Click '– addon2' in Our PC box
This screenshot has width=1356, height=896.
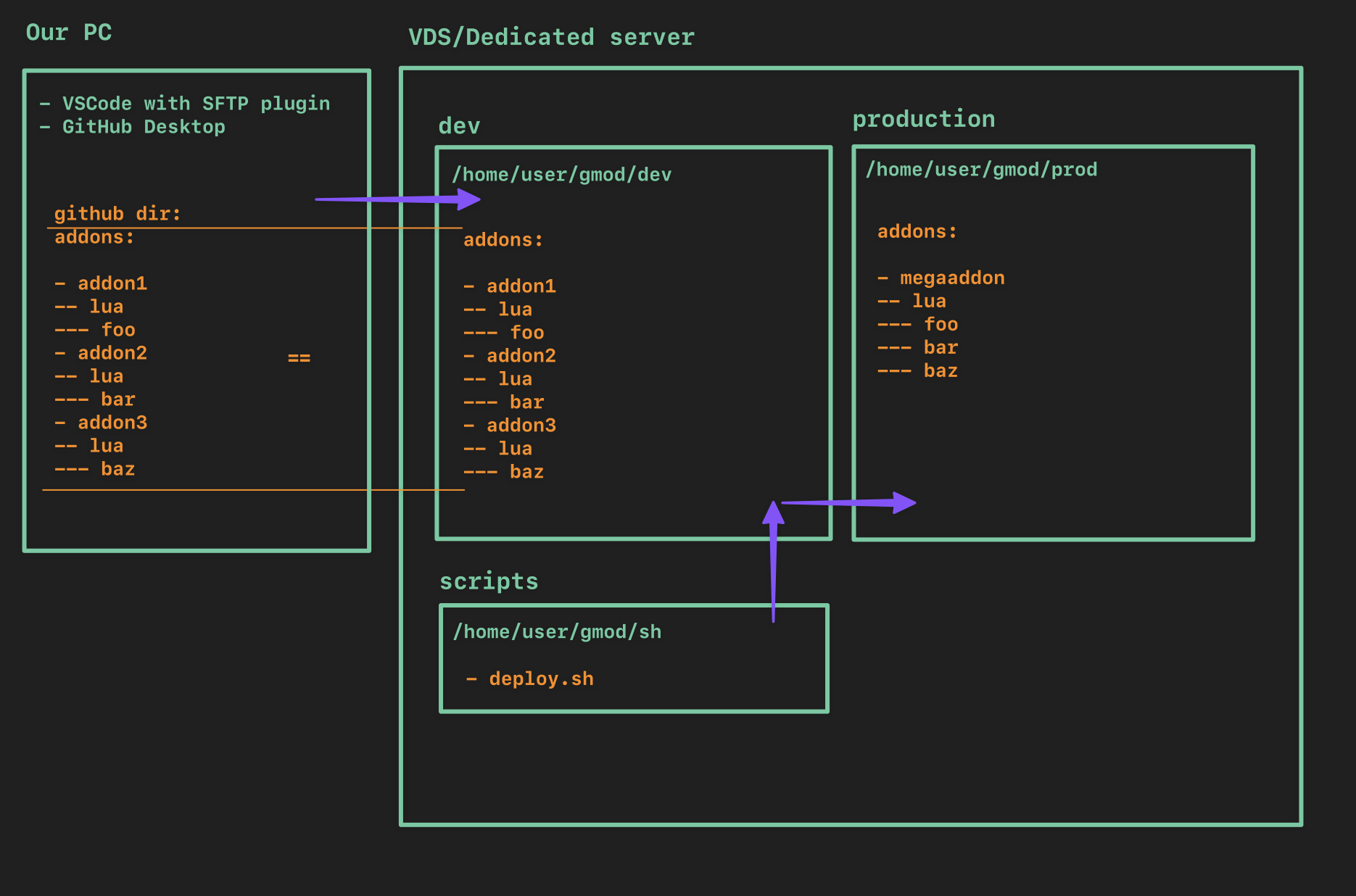tap(101, 353)
